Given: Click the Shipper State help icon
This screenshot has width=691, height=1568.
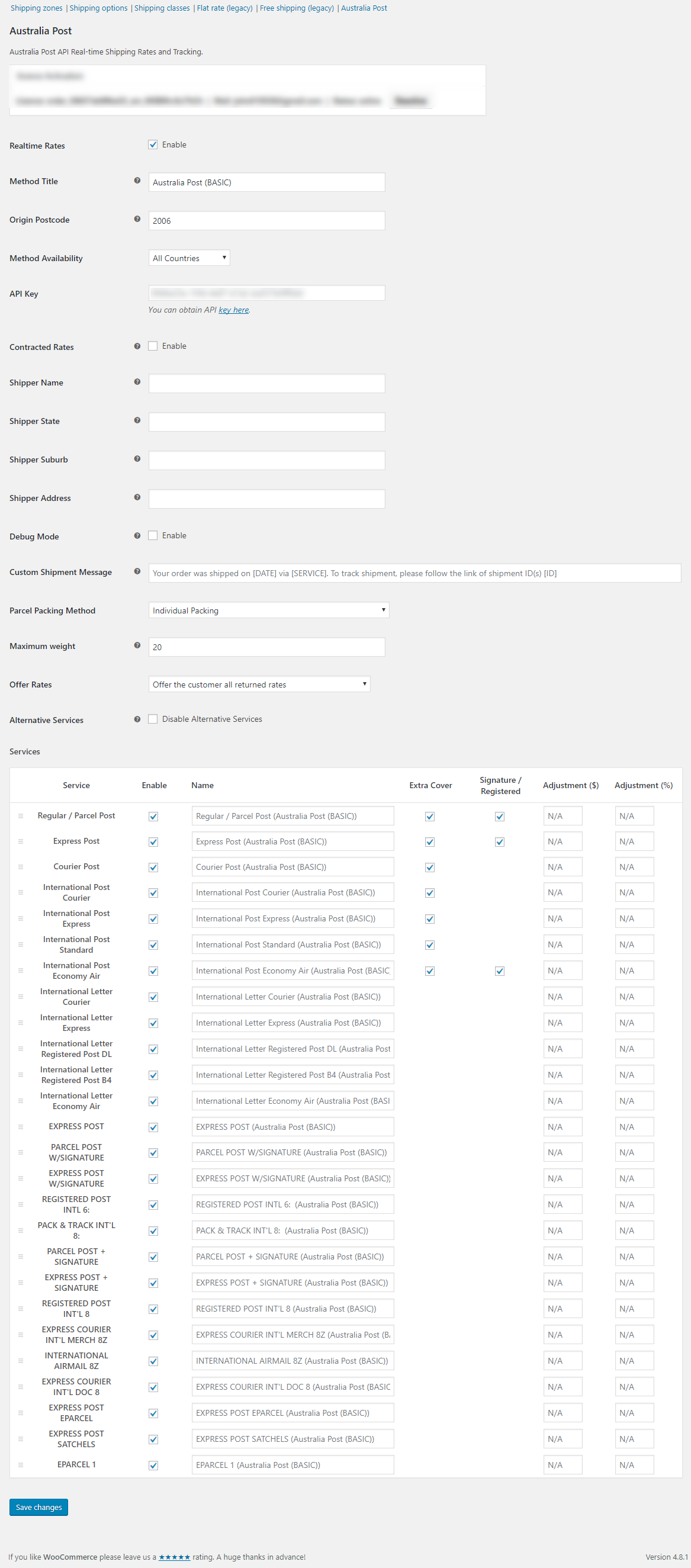Looking at the screenshot, I should point(137,420).
